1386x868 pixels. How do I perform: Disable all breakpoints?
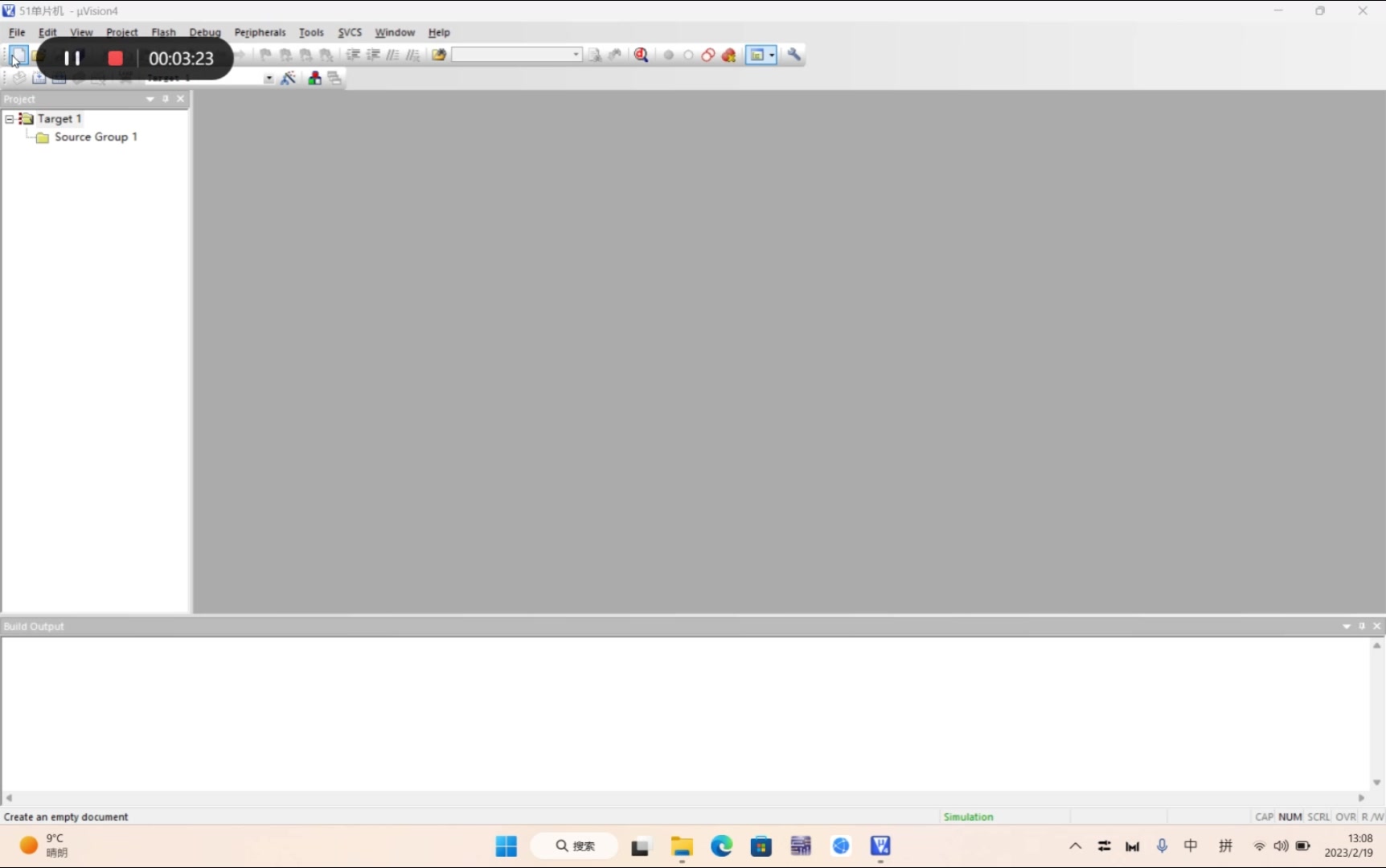(708, 55)
